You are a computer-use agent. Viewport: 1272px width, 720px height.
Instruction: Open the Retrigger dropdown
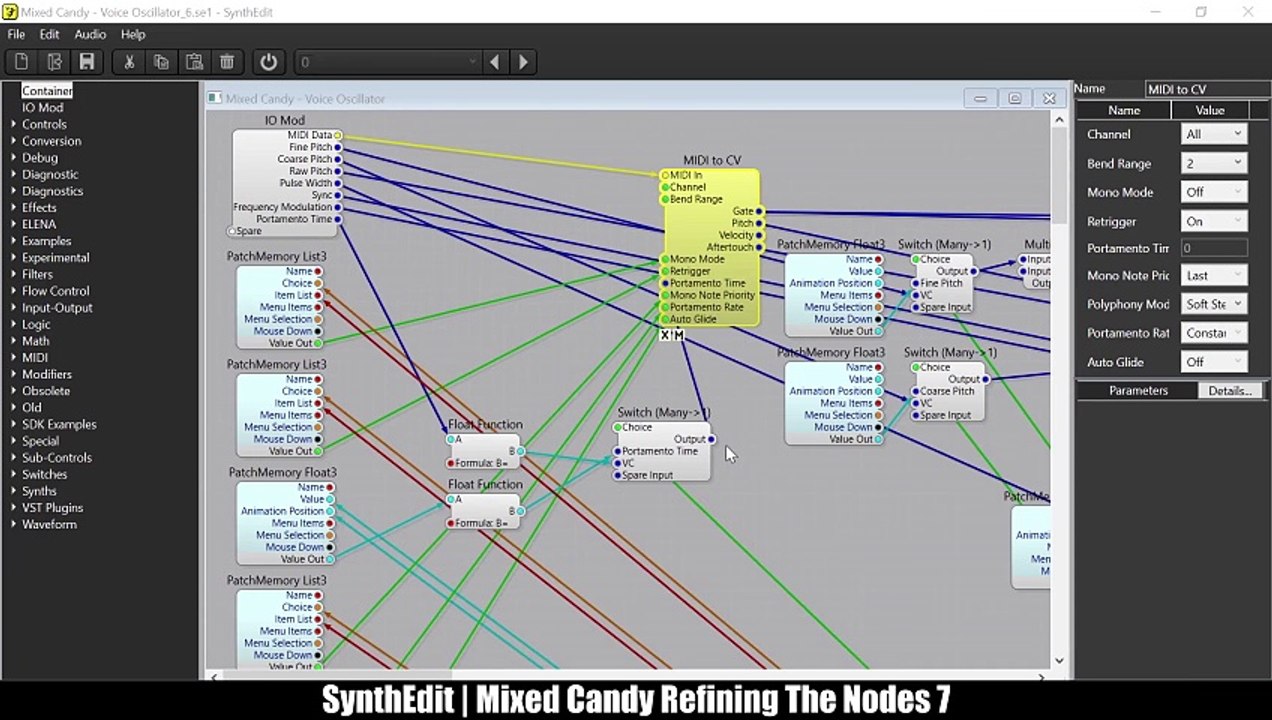pos(1214,221)
